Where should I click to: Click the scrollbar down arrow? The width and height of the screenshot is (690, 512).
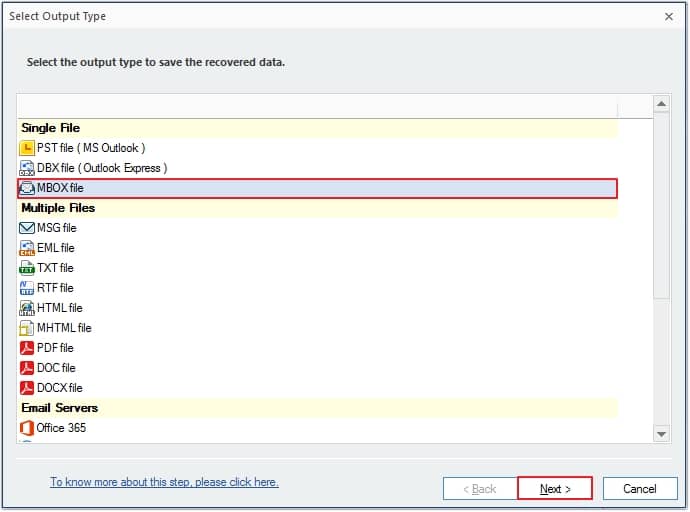pos(661,434)
